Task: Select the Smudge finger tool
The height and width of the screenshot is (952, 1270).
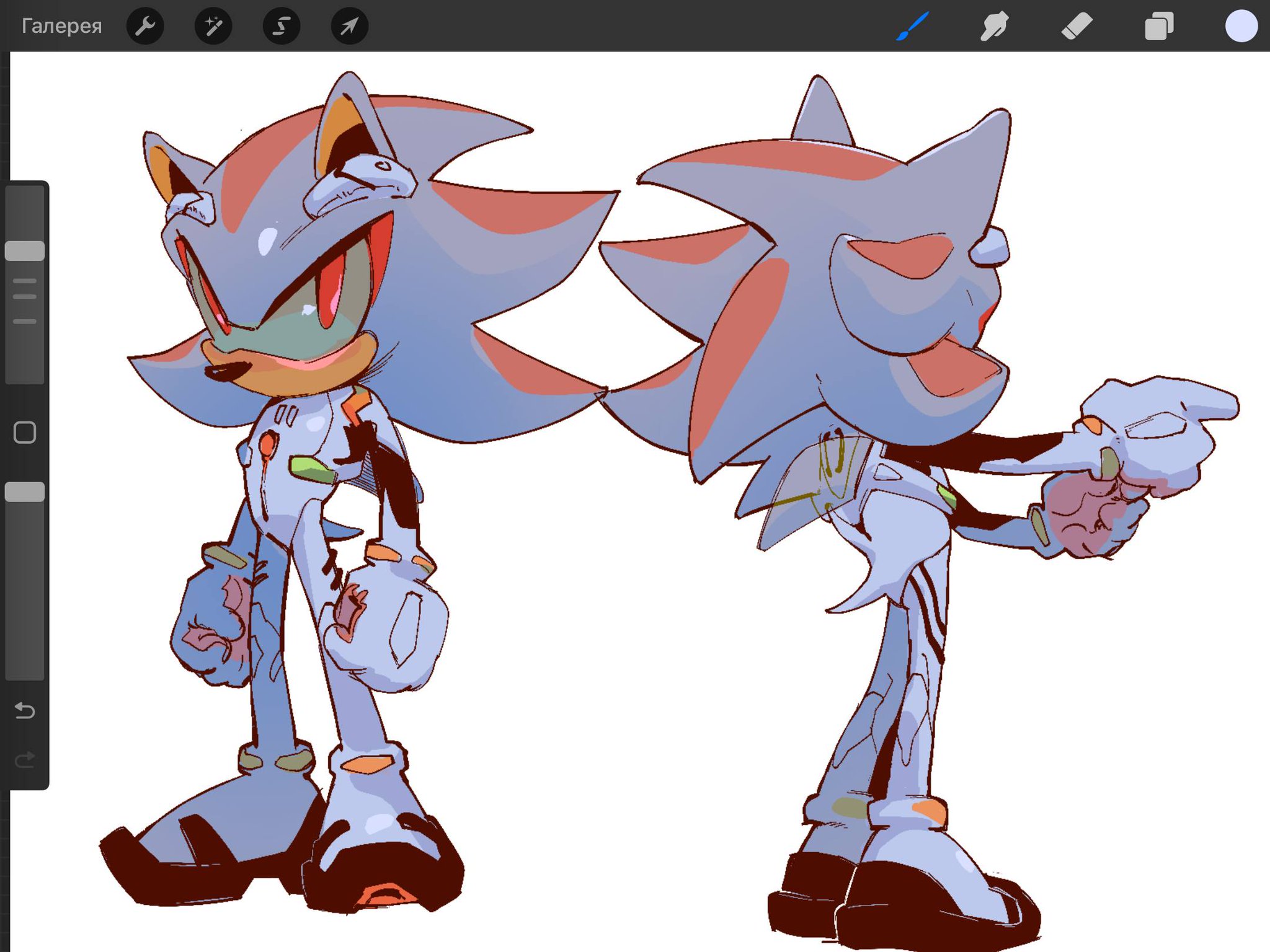Action: (994, 26)
